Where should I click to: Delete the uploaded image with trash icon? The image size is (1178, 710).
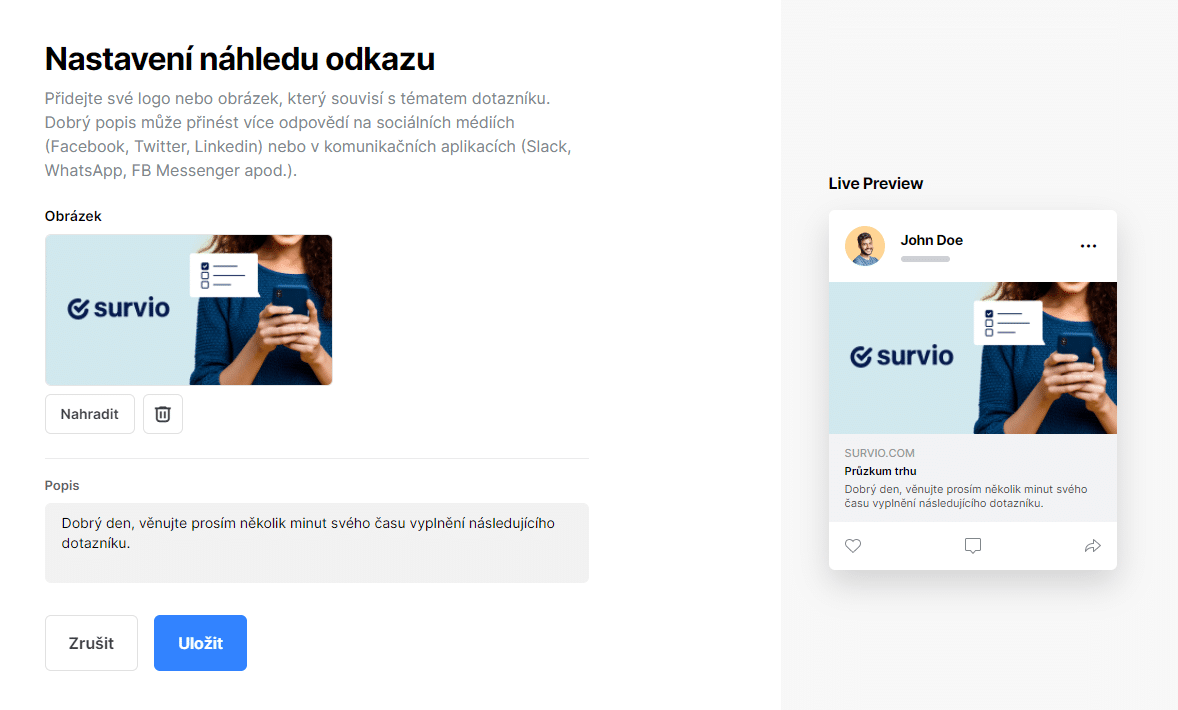click(163, 414)
